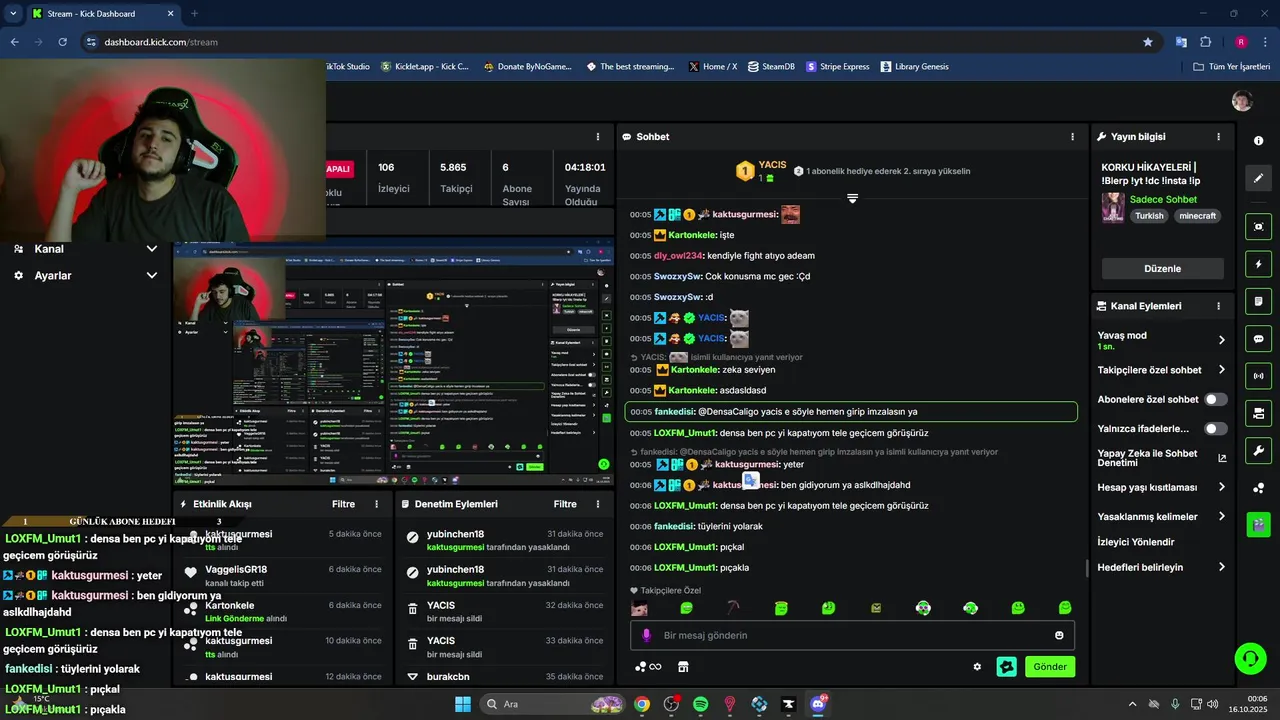Image resolution: width=1280 pixels, height=720 pixels.
Task: Click the Sadece Sohbet category link
Action: coord(1163,199)
